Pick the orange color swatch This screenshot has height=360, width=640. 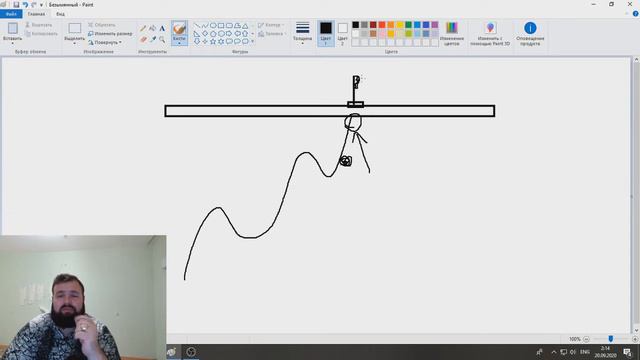click(391, 25)
